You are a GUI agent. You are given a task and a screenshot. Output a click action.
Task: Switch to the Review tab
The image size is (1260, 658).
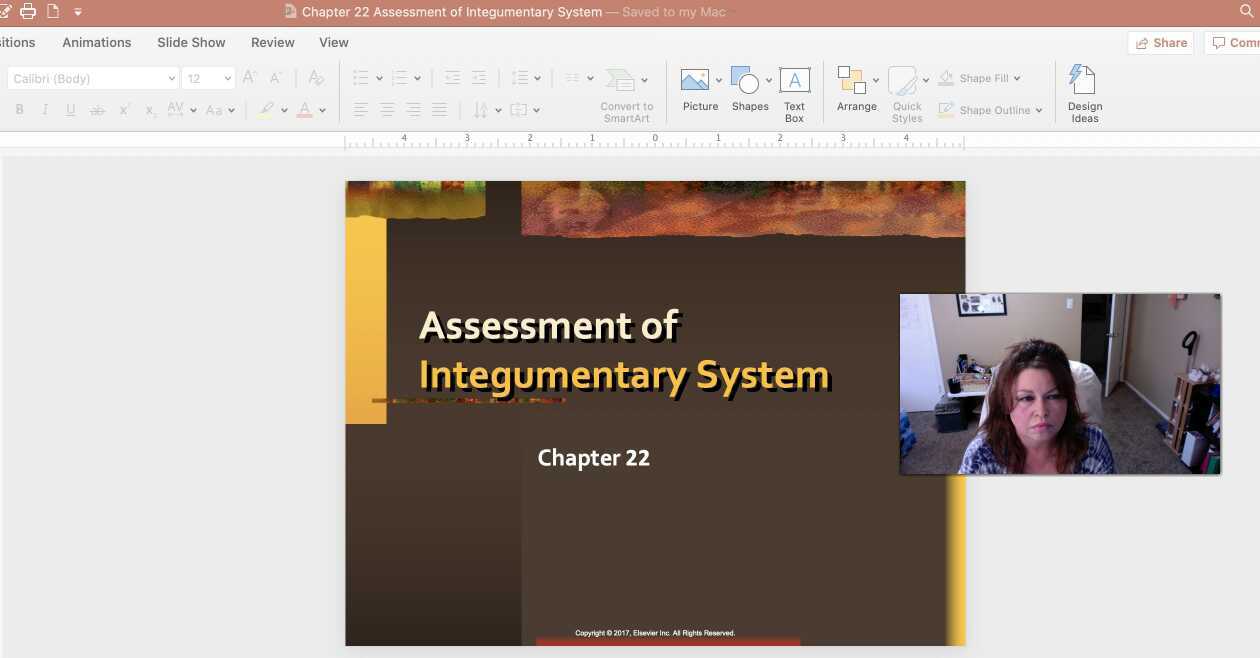[x=272, y=42]
